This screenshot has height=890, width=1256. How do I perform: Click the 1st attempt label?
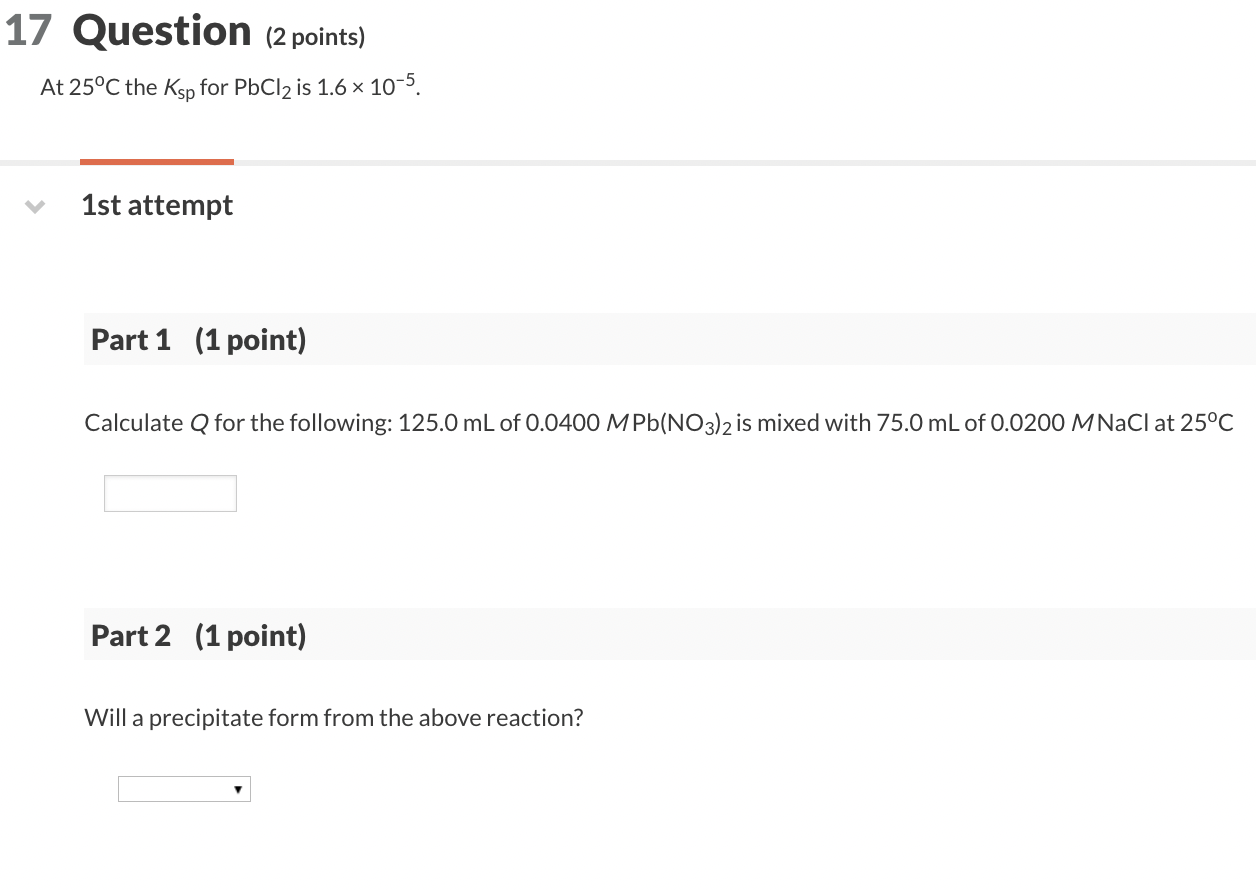pyautogui.click(x=157, y=205)
